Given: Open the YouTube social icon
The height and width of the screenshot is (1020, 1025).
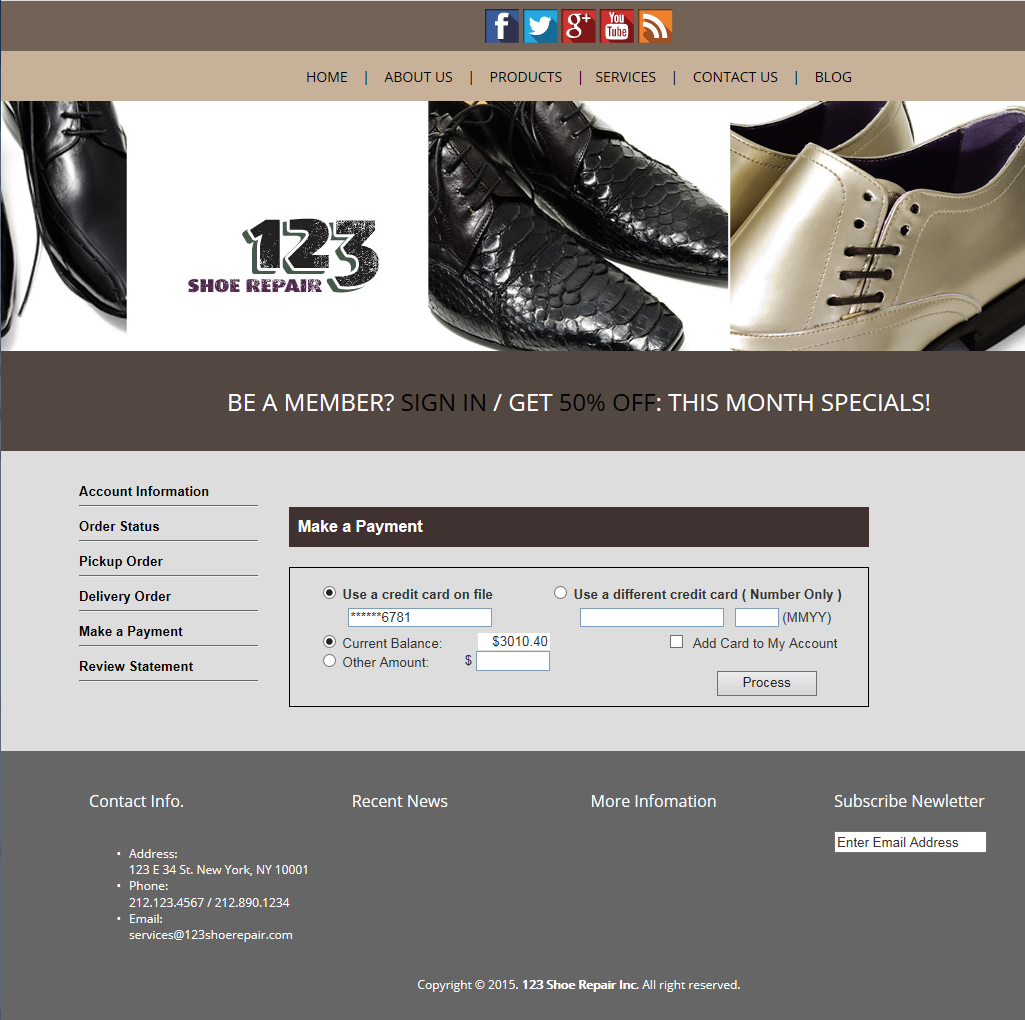Looking at the screenshot, I should point(616,26).
